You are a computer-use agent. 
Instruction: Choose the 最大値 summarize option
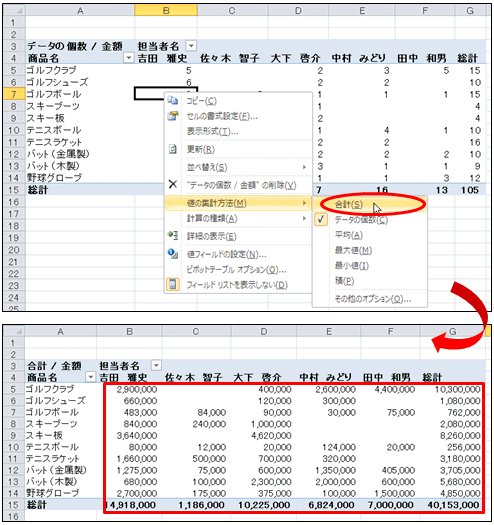tap(353, 250)
